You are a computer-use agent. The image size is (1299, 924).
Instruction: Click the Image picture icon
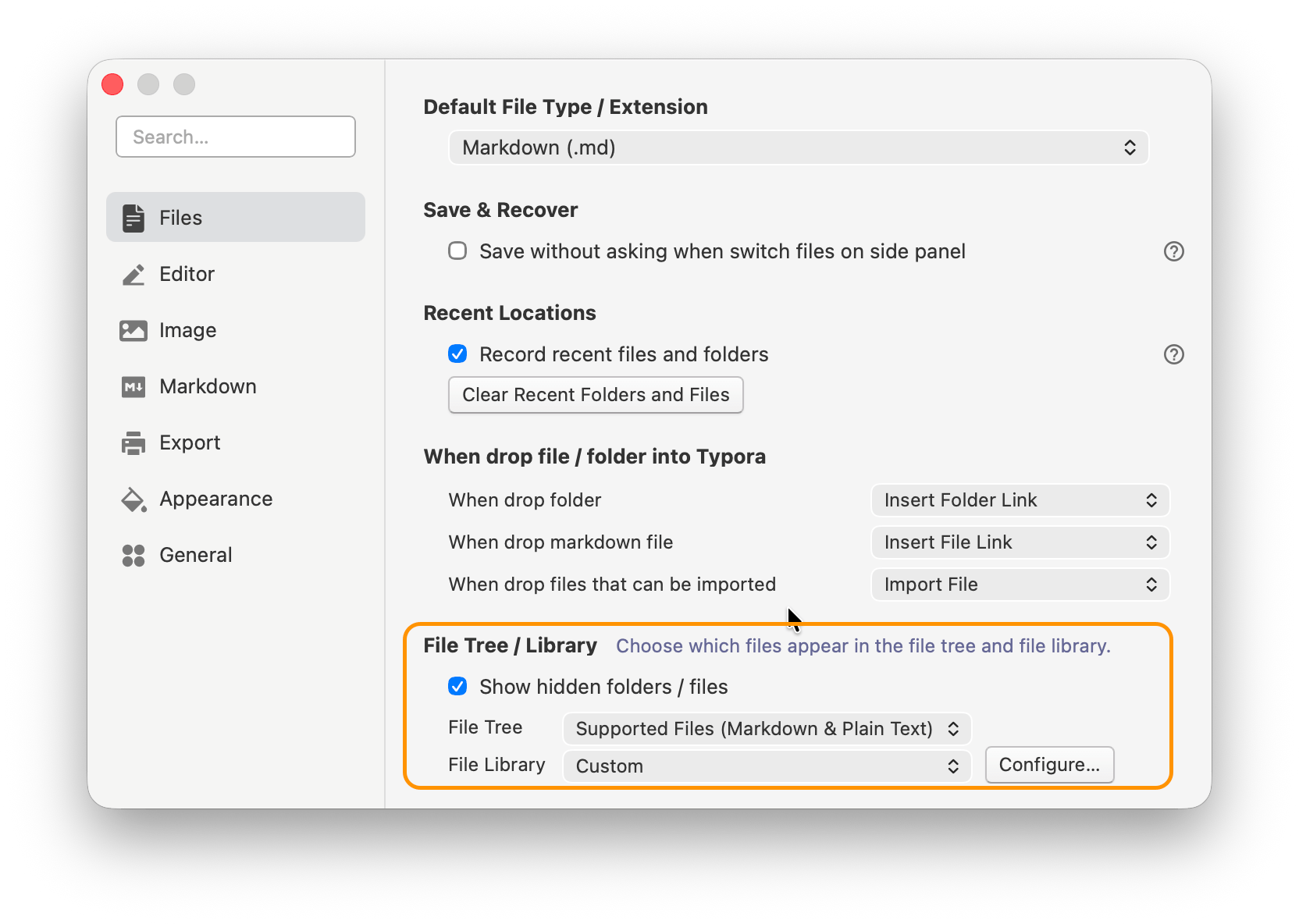[133, 331]
